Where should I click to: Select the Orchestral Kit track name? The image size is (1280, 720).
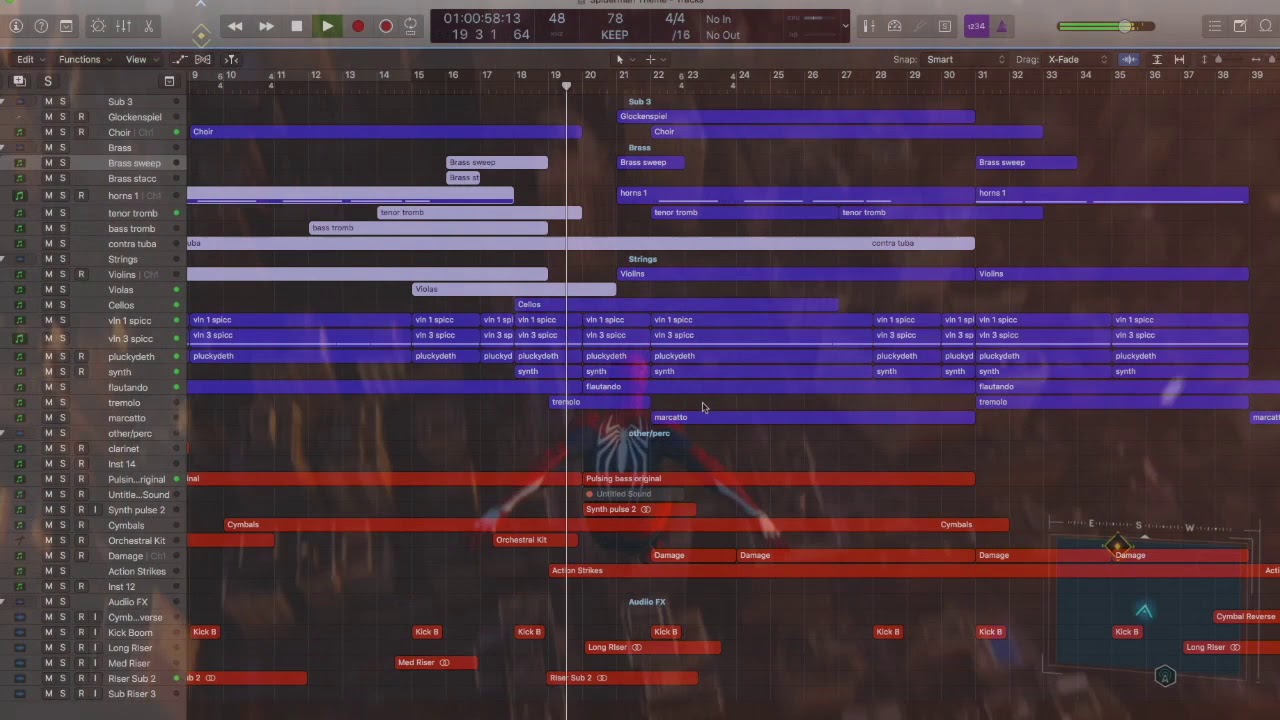click(x=137, y=541)
